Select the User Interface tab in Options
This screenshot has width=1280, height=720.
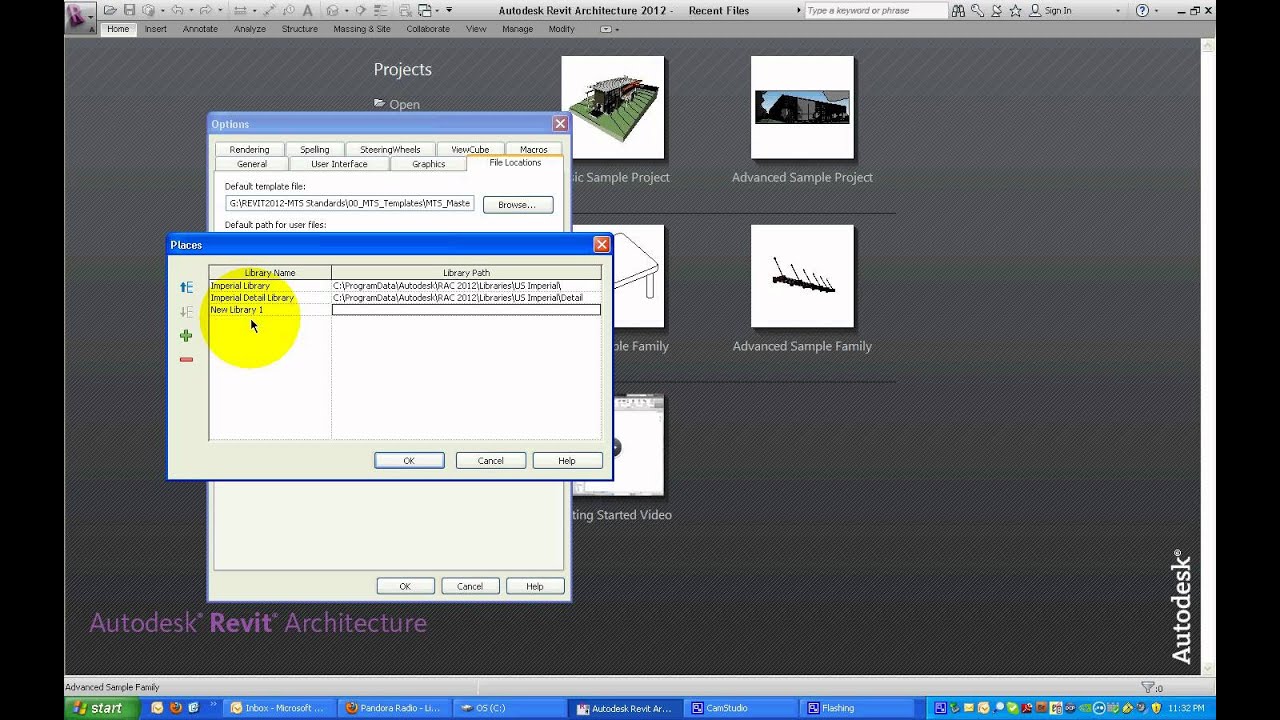click(339, 164)
